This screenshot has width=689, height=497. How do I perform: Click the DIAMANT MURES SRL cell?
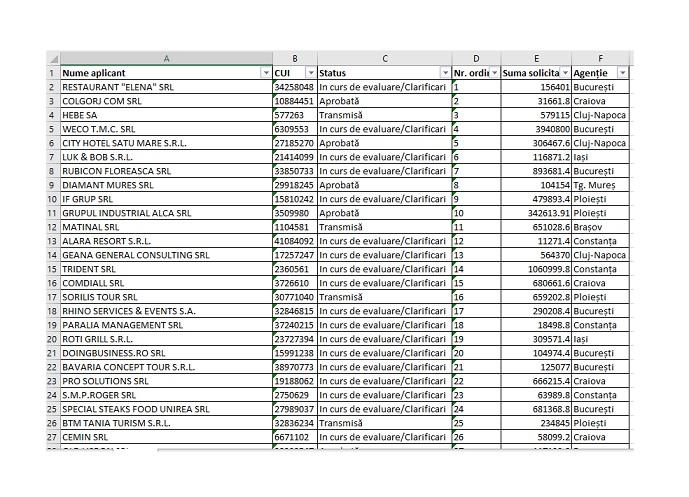pos(166,185)
